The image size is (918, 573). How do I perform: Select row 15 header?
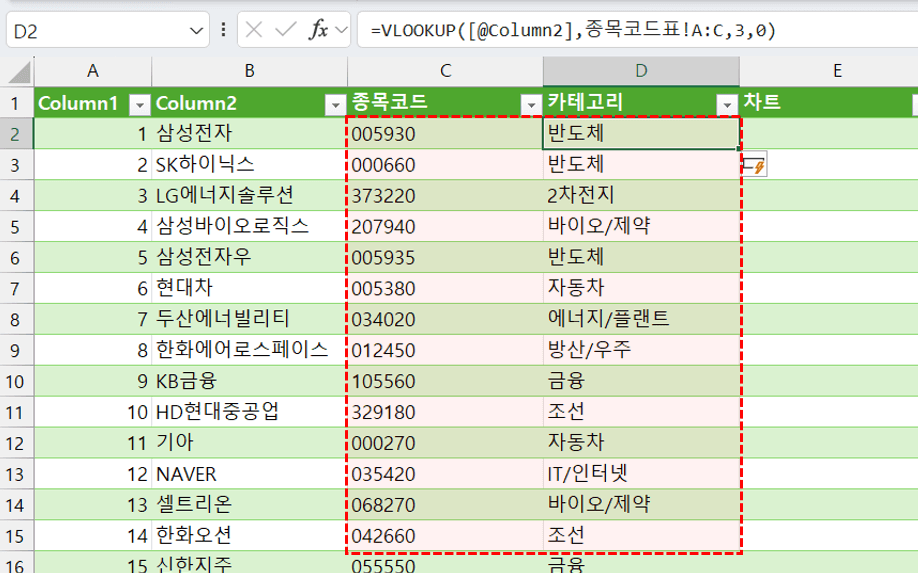(16, 536)
